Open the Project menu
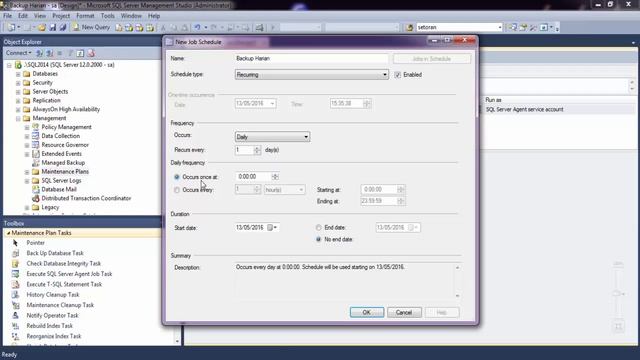The width and height of the screenshot is (640, 360). tap(61, 16)
